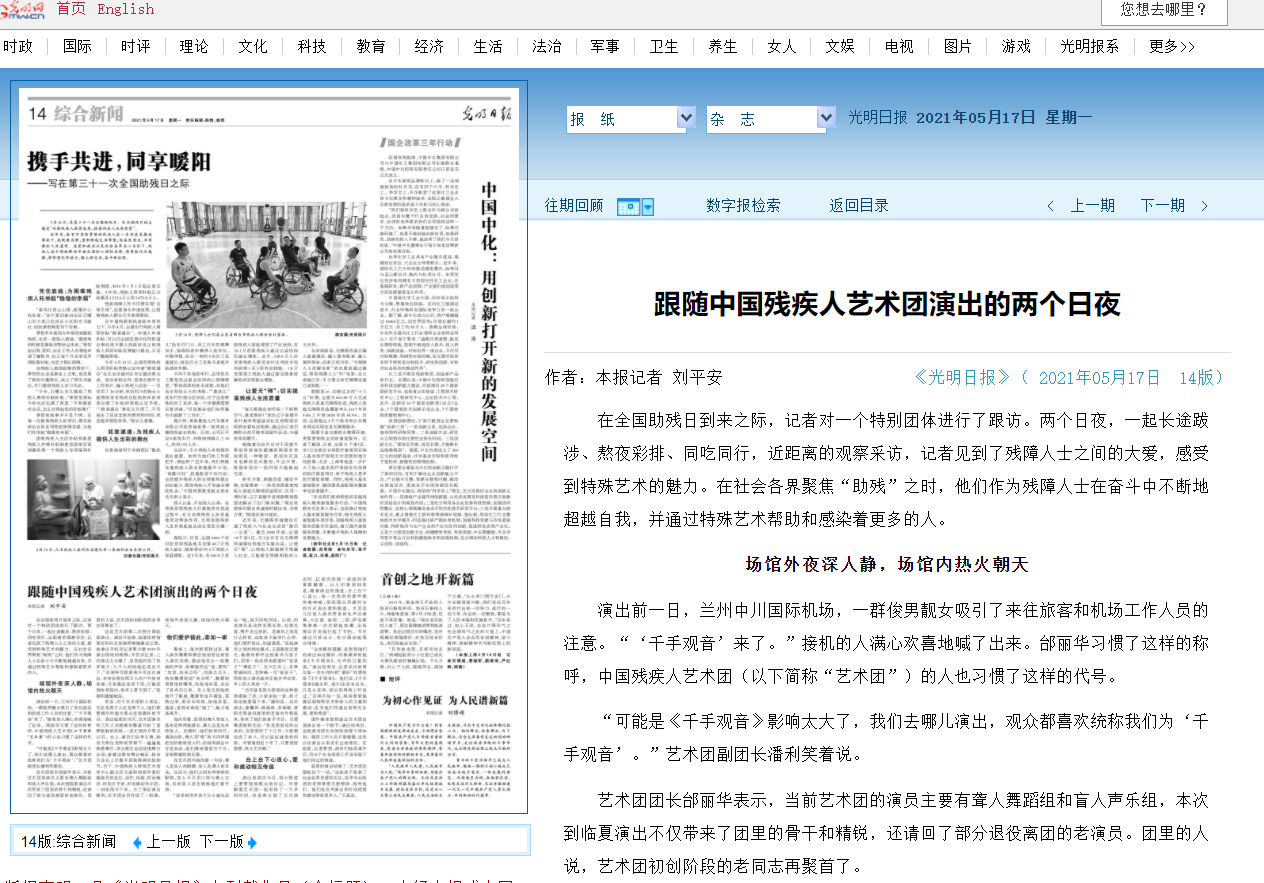Select 科技 in the top navigation
Viewport: 1264px width, 883px height.
(x=311, y=46)
